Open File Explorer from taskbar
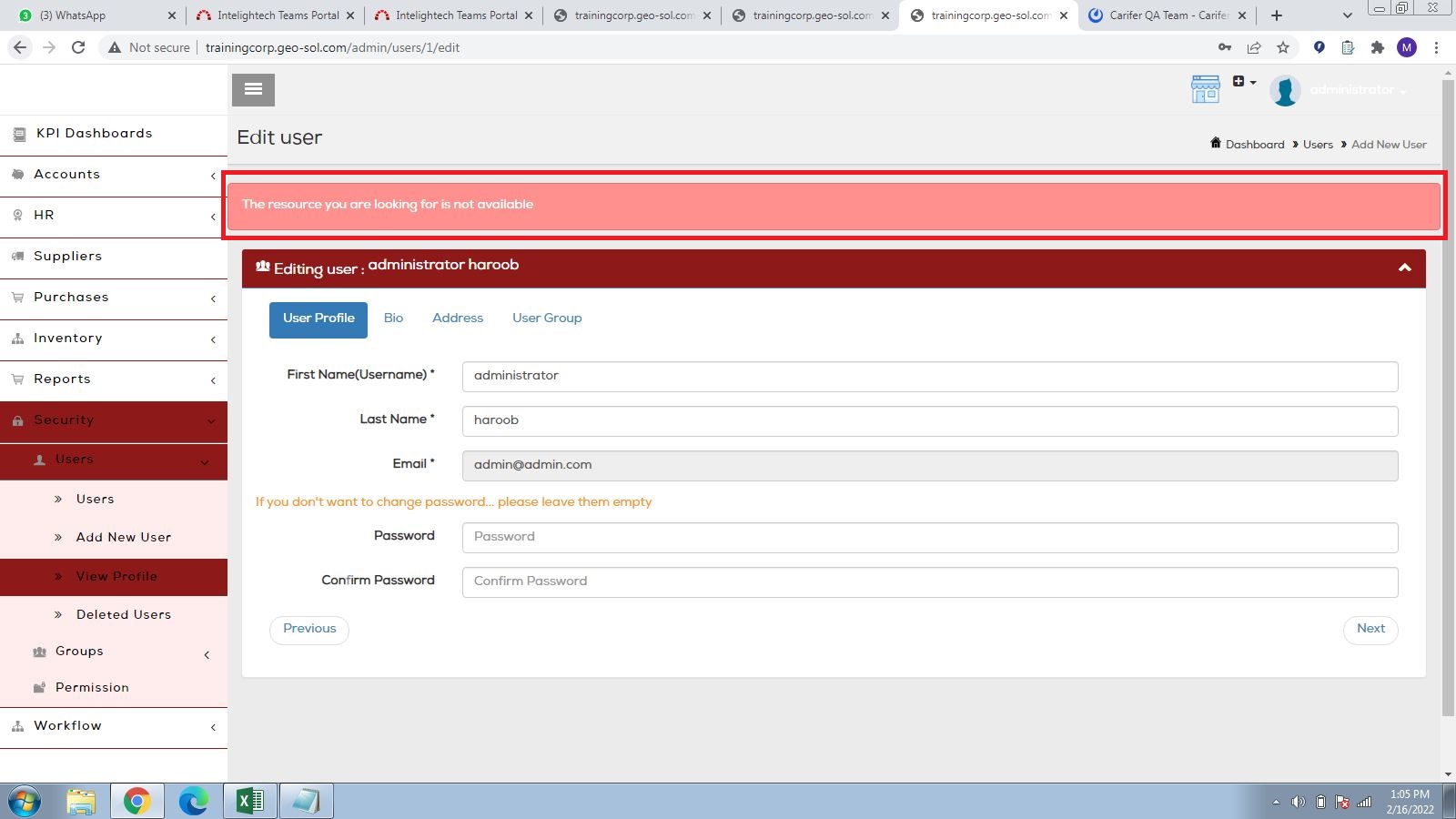The height and width of the screenshot is (819, 1456). tap(80, 801)
